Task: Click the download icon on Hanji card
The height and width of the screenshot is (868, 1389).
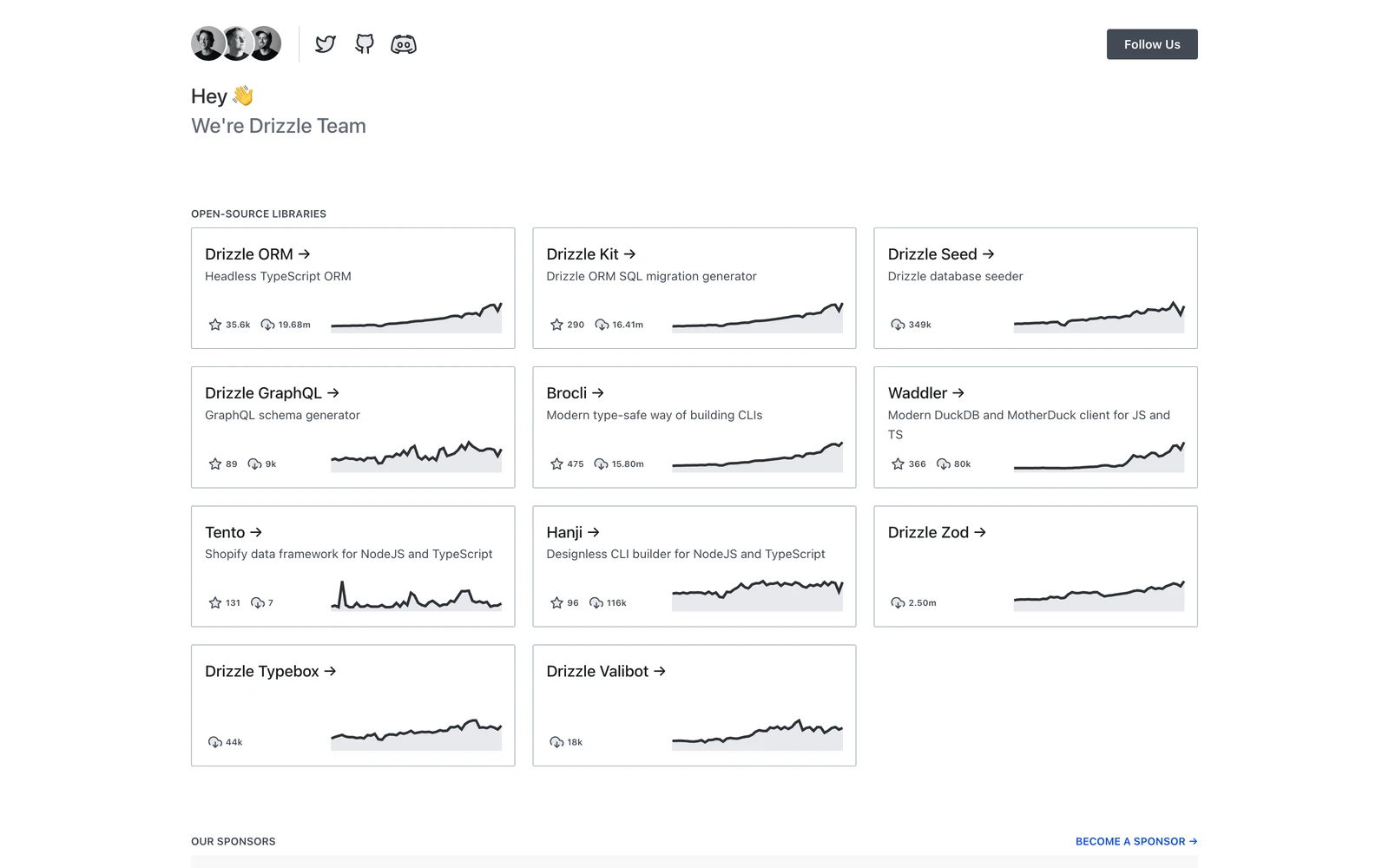Action: tap(596, 602)
